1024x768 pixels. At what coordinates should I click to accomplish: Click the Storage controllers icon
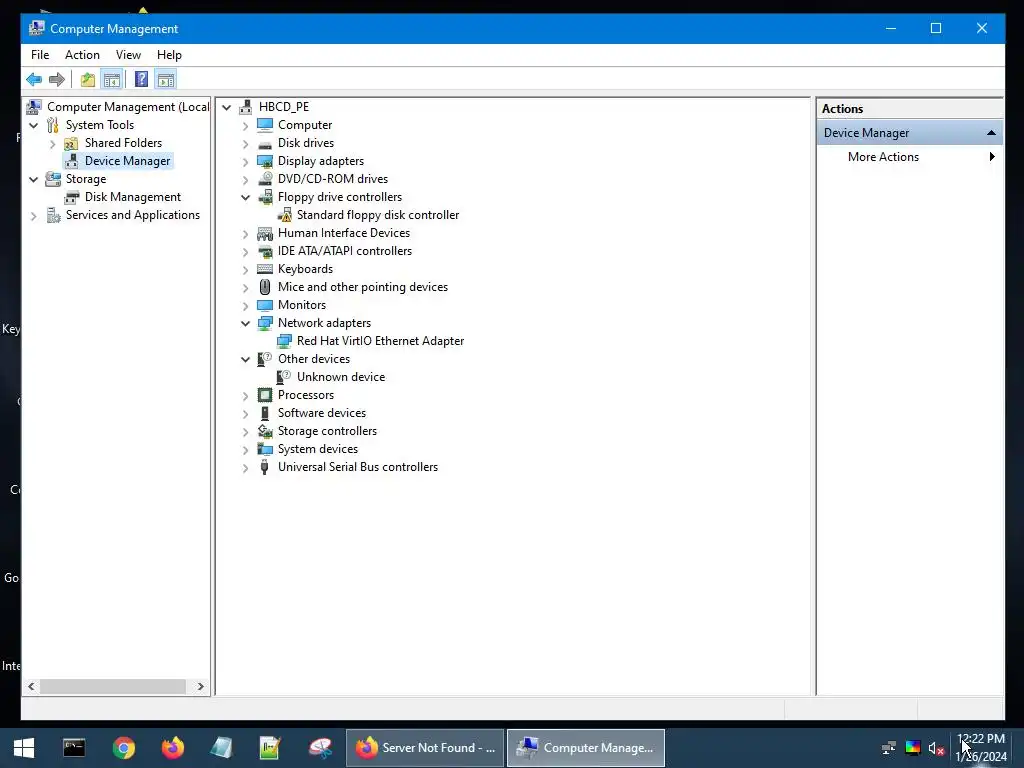click(x=264, y=431)
